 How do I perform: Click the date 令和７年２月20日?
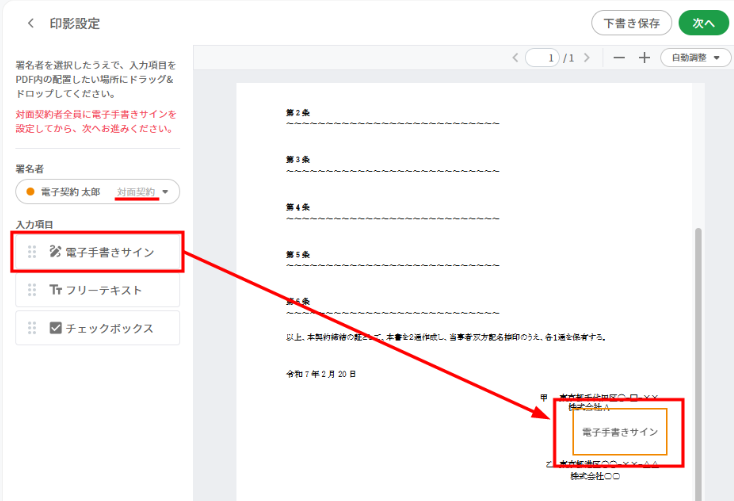pos(321,374)
